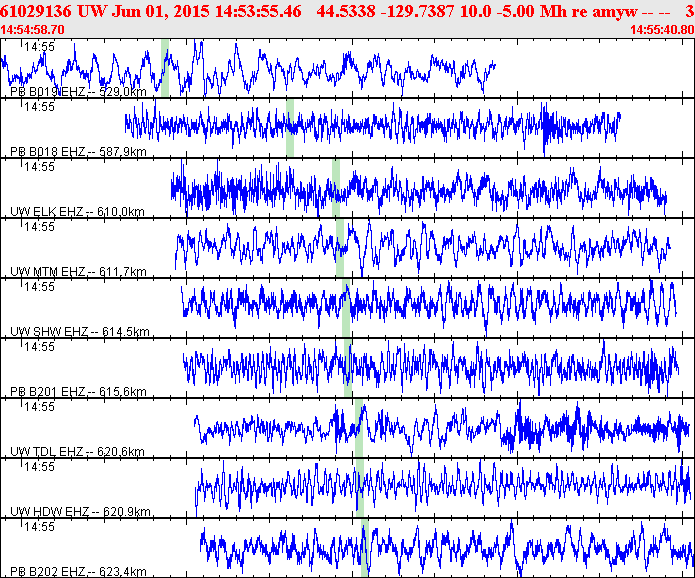The image size is (695, 578).
Task: Click the 14:55 tick label on UW ELK panel
Action: point(39,167)
